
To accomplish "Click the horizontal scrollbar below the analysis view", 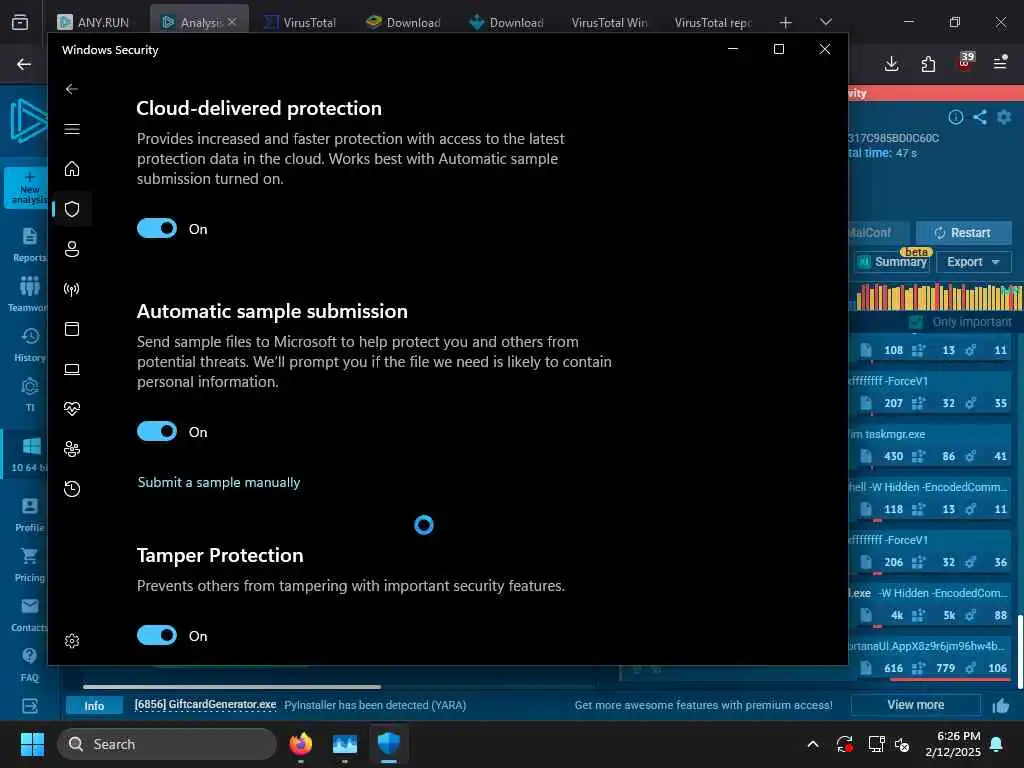I will (x=232, y=686).
